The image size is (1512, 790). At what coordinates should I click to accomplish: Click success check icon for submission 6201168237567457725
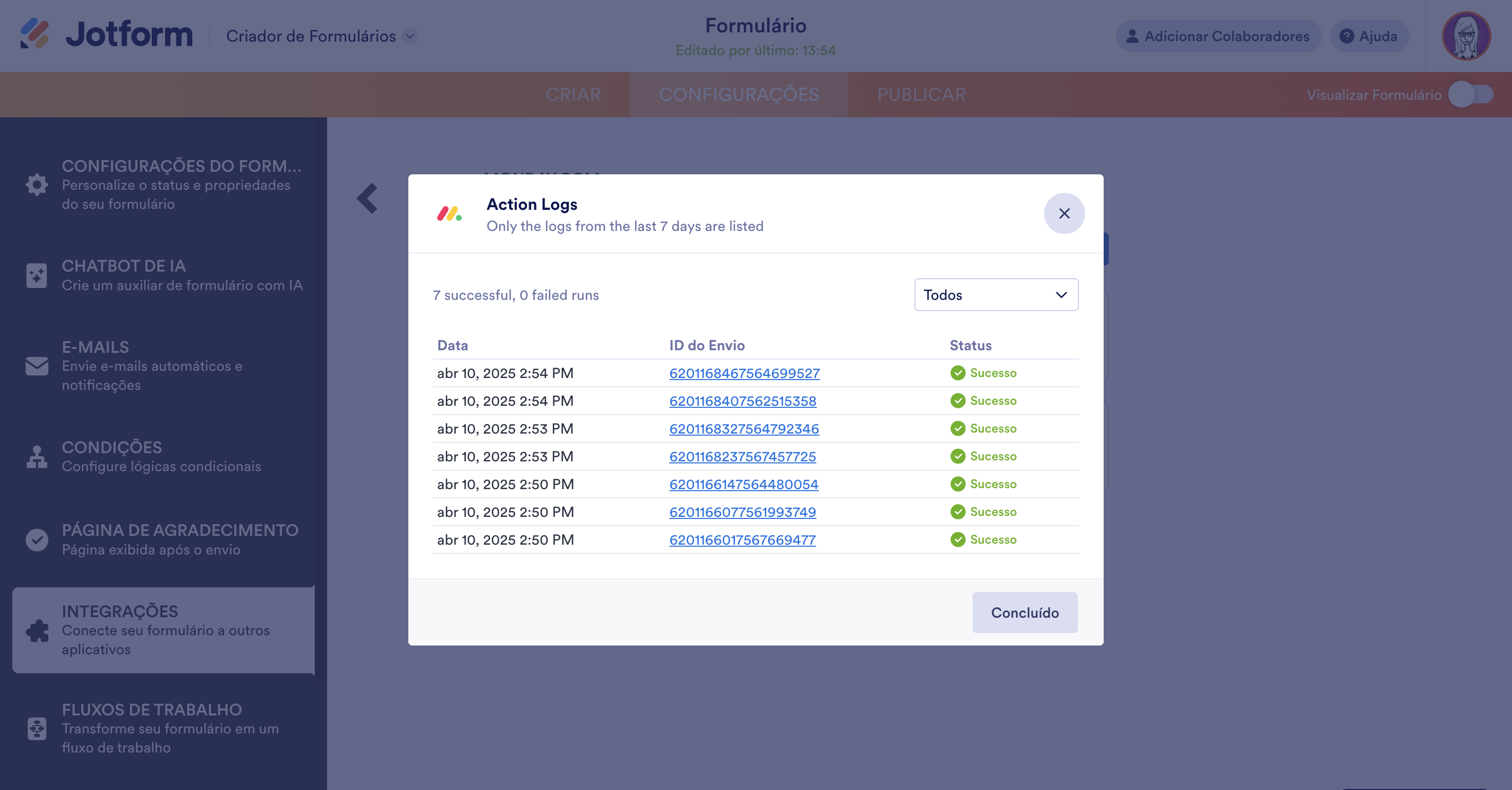click(957, 456)
